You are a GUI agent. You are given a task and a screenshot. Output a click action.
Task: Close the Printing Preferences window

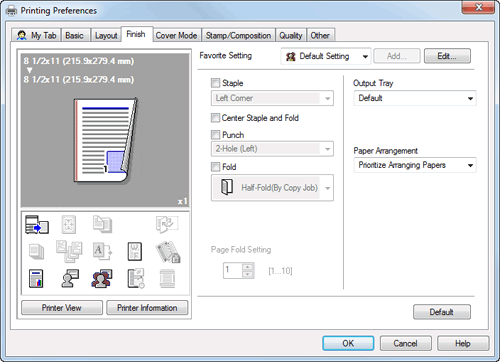tap(478, 7)
